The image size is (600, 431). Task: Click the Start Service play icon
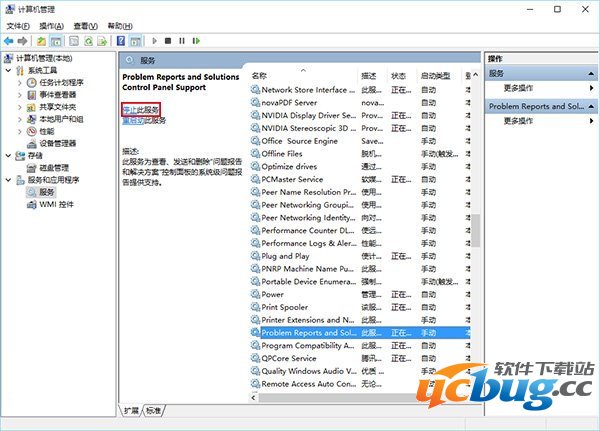(x=153, y=41)
